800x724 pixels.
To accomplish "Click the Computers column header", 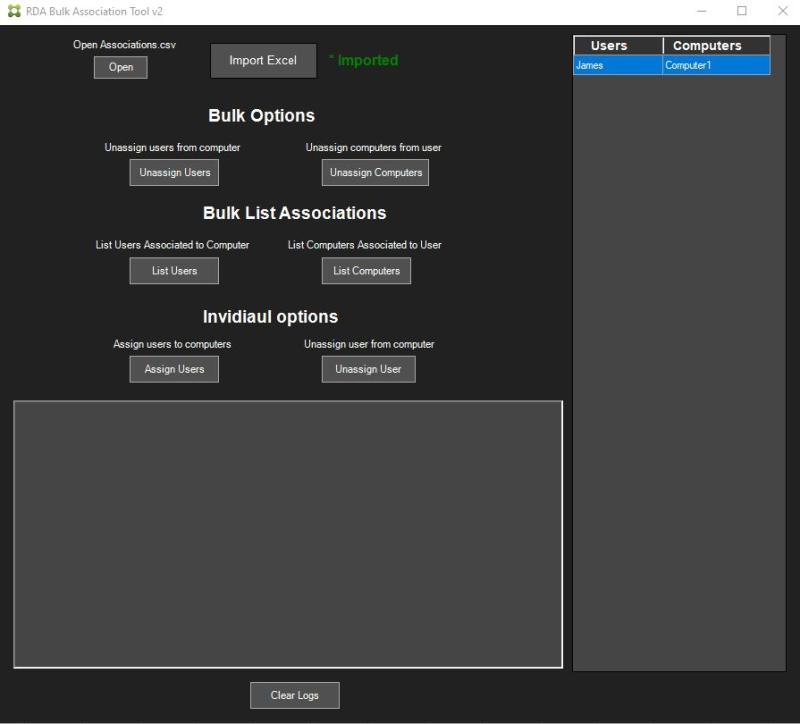I will 716,45.
